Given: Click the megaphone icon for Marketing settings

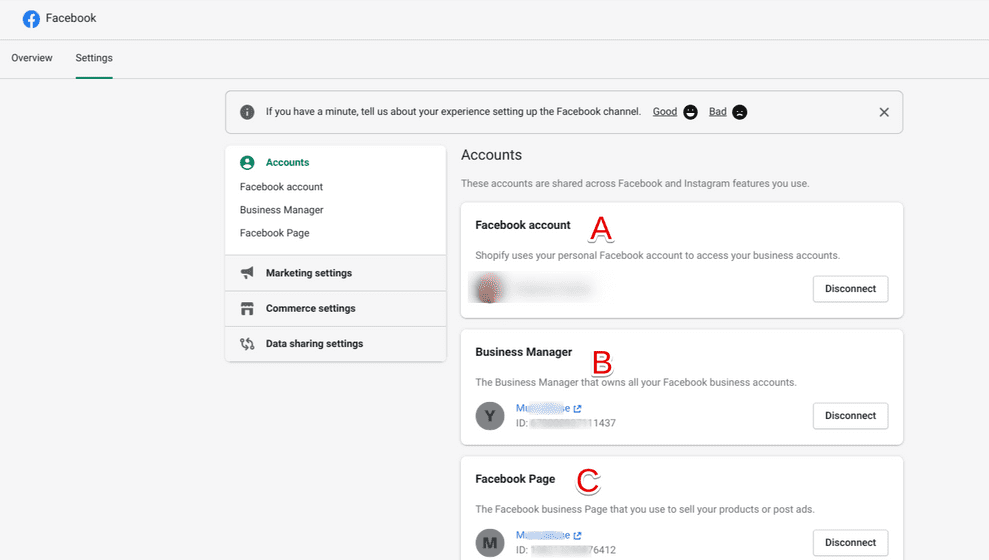Looking at the screenshot, I should (247, 273).
